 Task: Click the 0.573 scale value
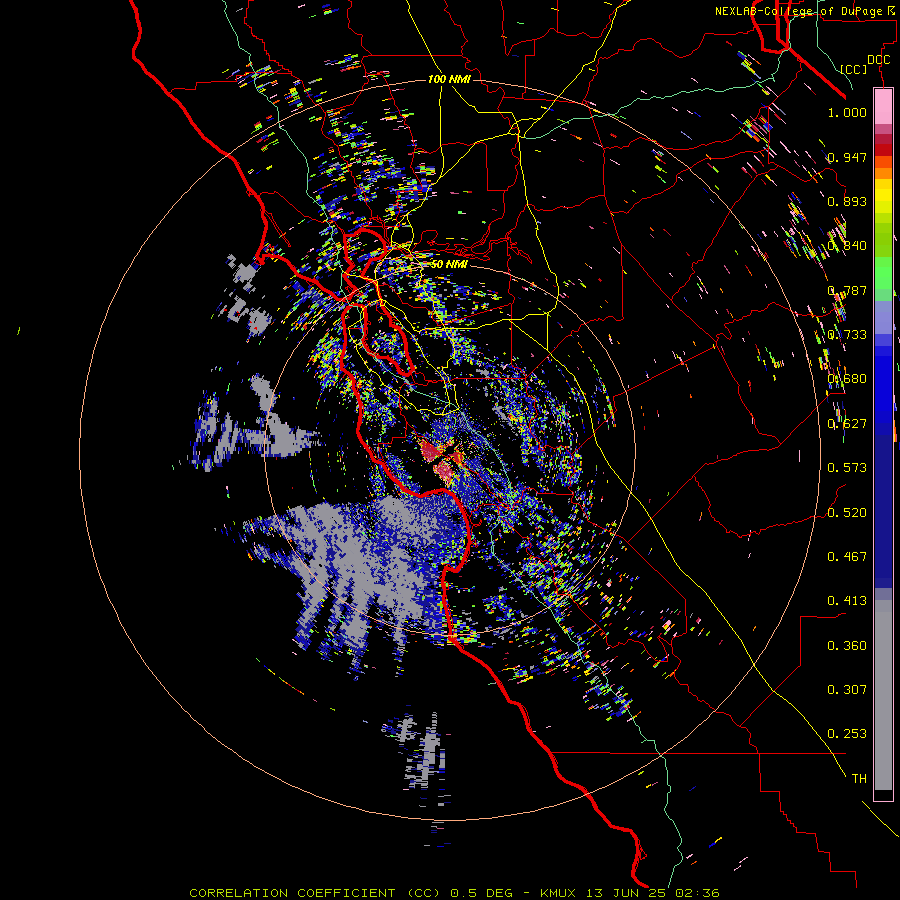coord(847,467)
